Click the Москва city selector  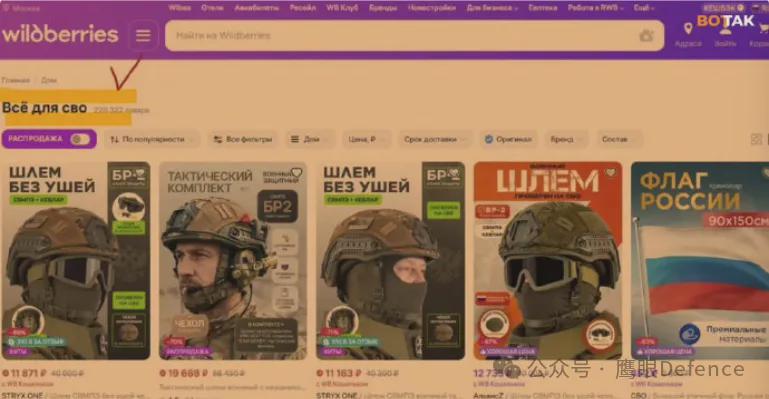[22, 8]
